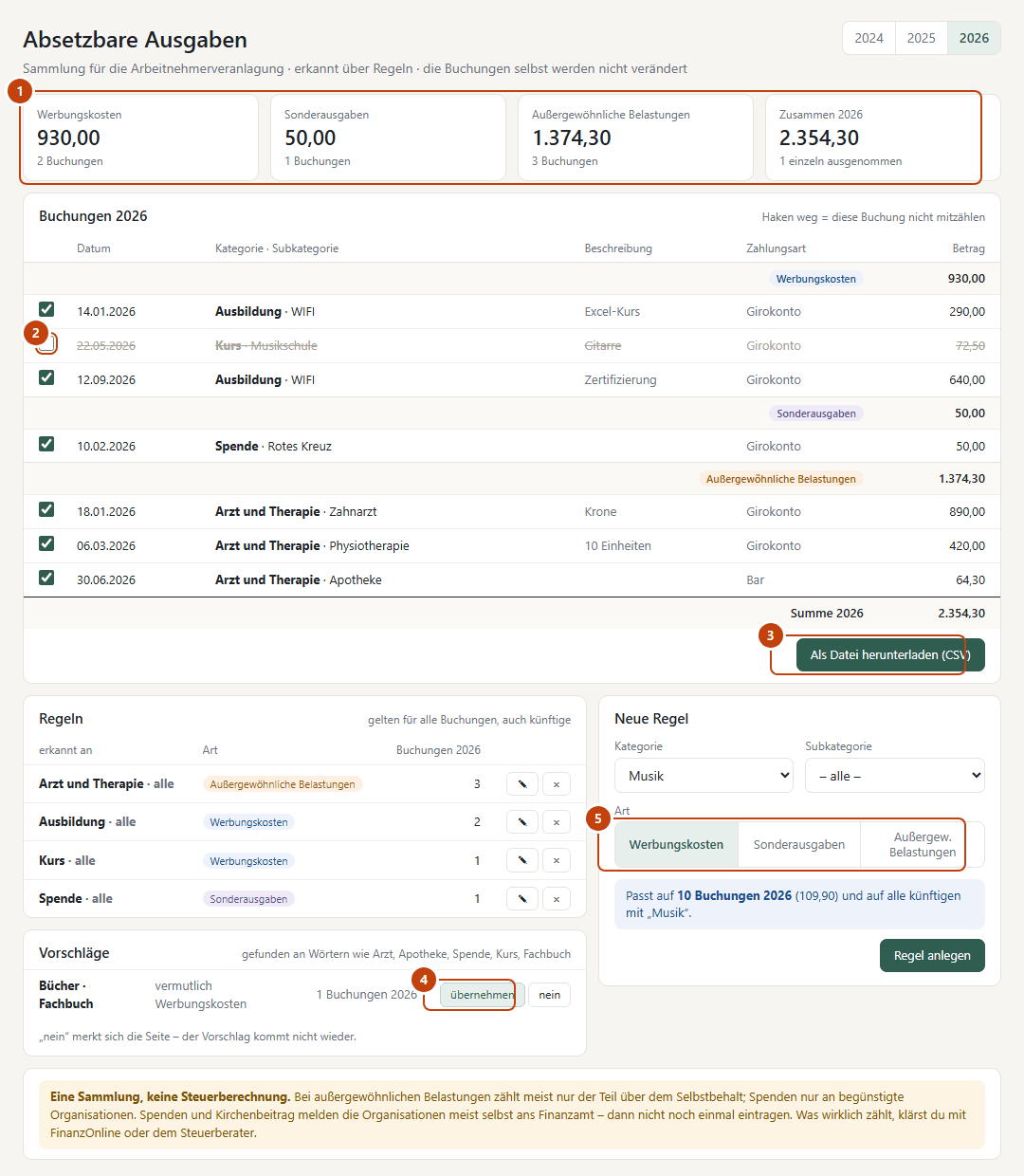Edit the Arzt und Therapie rule
The image size is (1024, 1176).
(522, 784)
